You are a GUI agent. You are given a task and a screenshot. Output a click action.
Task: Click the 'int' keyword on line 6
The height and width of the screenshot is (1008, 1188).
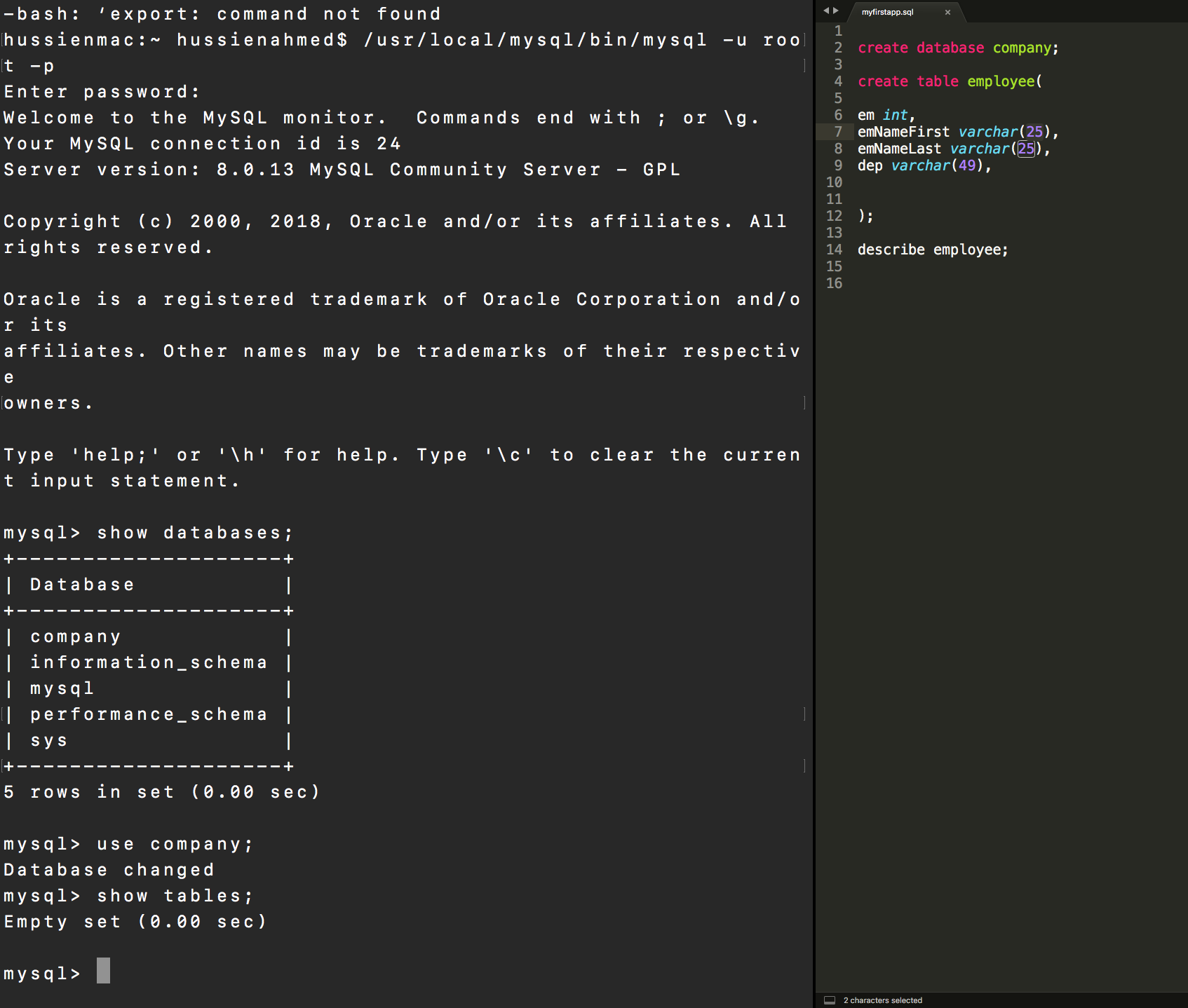pos(895,115)
